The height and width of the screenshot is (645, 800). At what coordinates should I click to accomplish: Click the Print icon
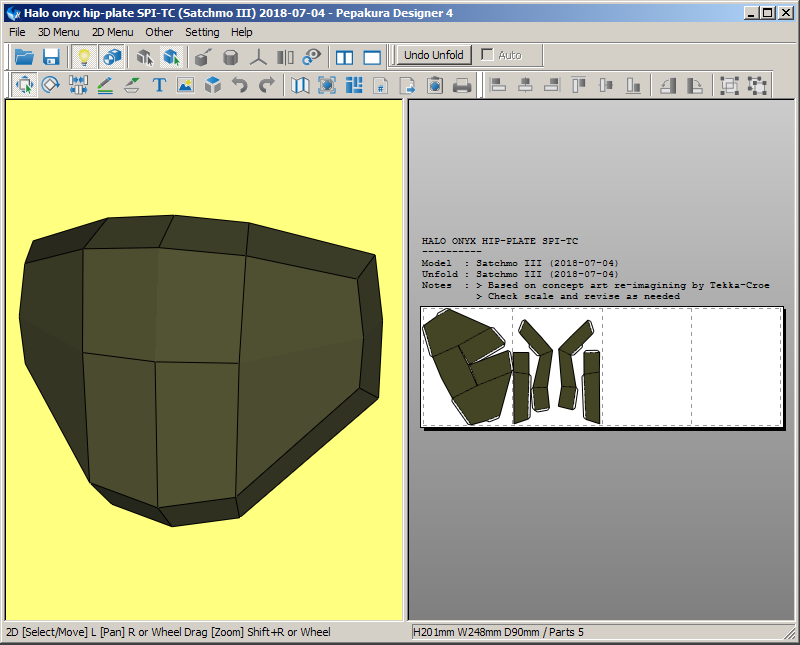[462, 86]
